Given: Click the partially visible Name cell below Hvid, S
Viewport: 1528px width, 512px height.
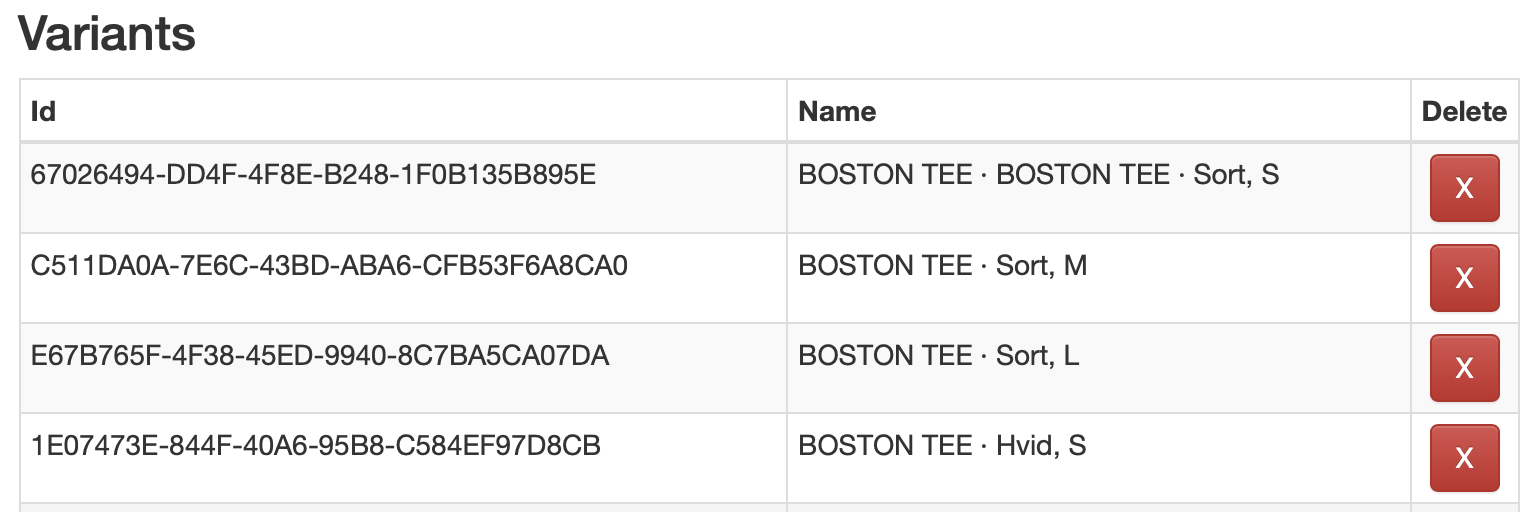Looking at the screenshot, I should coord(1098,507).
